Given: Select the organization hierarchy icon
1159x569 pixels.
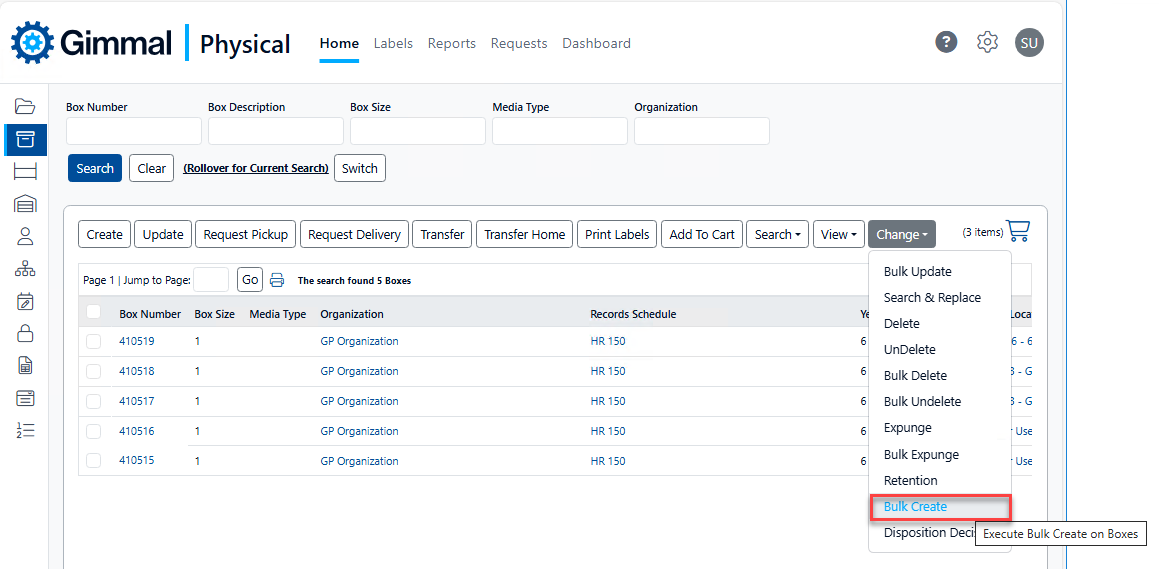Looking at the screenshot, I should coord(25,269).
